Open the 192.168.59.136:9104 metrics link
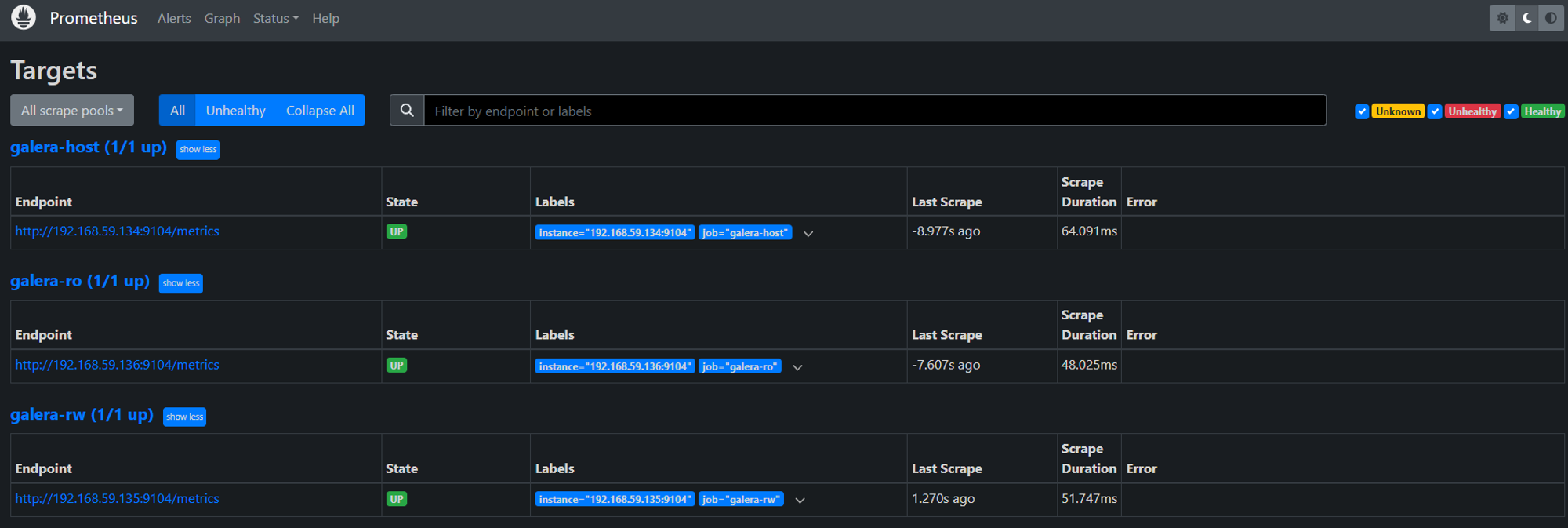The width and height of the screenshot is (1568, 528). [x=117, y=365]
